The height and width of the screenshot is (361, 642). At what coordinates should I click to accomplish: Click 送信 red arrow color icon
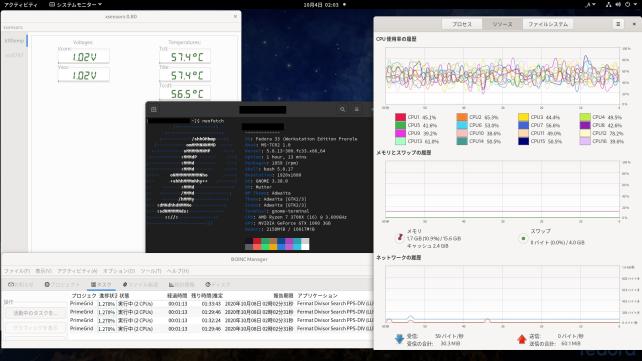coord(522,339)
